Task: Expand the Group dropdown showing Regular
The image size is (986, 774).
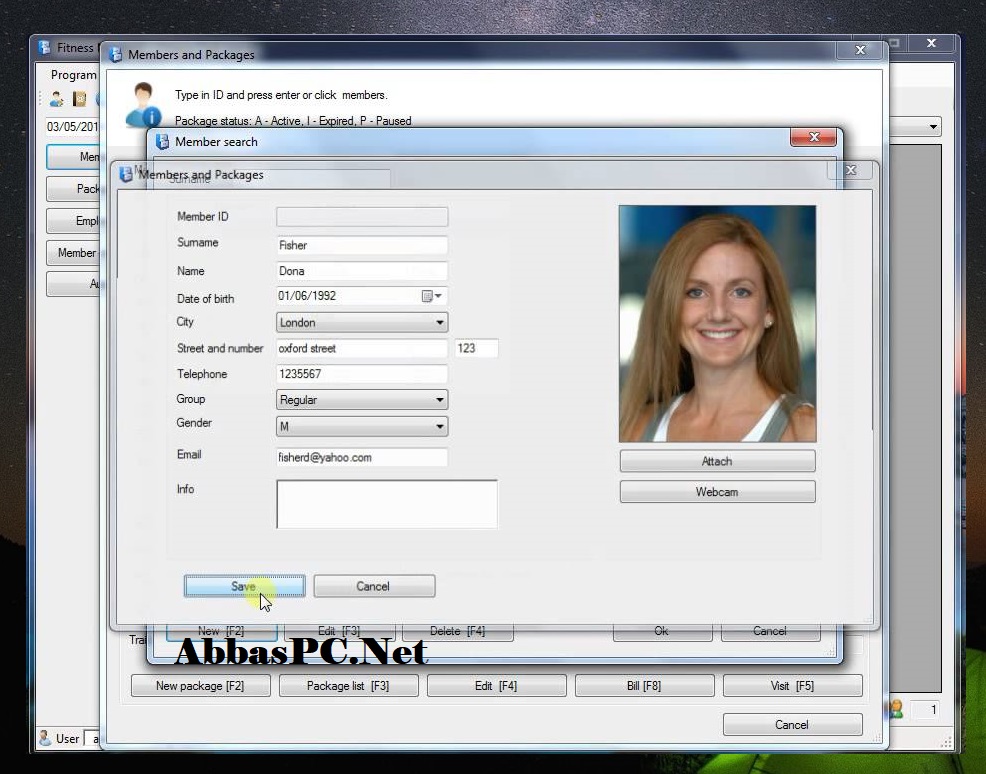Action: (x=440, y=400)
